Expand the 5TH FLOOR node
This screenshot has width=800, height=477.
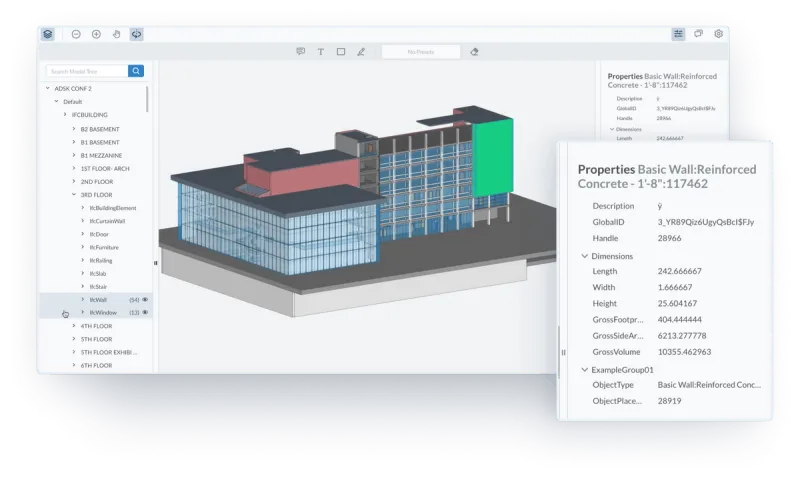click(73, 339)
